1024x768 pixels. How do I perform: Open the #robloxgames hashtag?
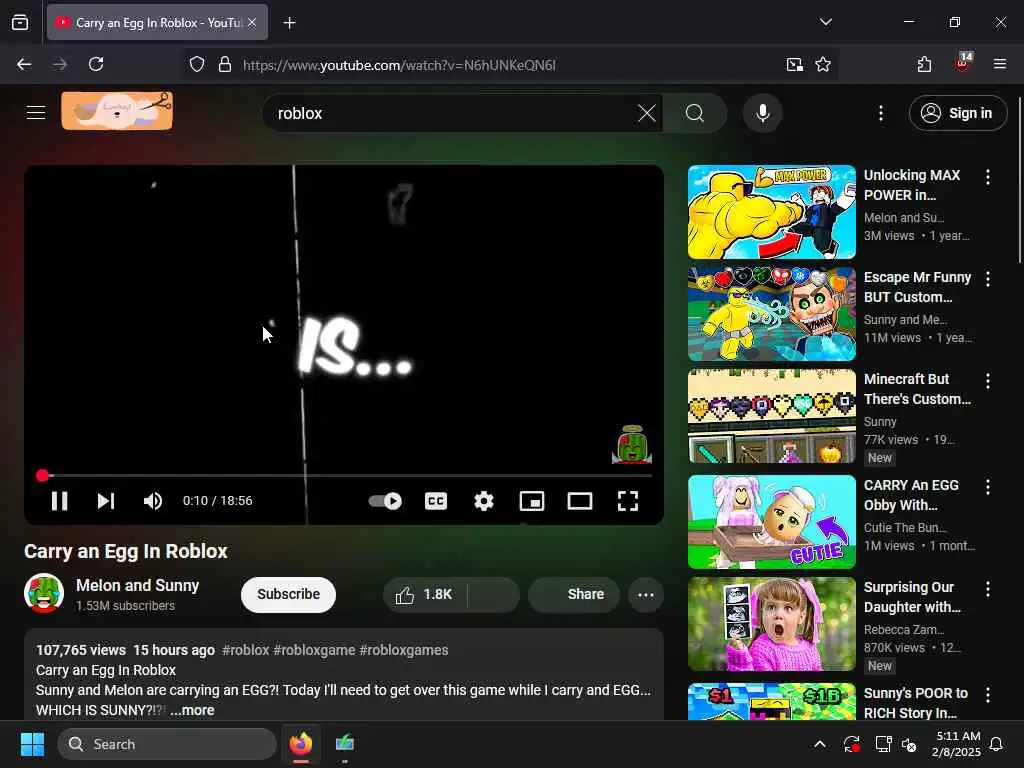coord(404,650)
